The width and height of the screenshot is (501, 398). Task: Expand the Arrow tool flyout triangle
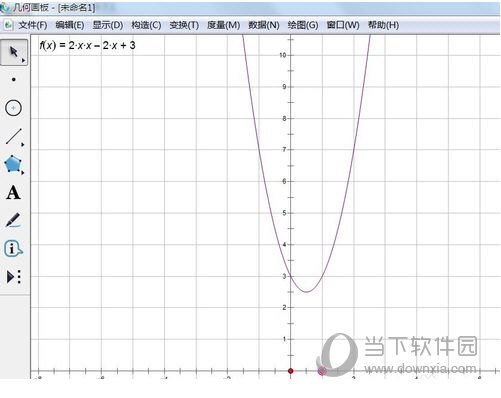pos(23,61)
